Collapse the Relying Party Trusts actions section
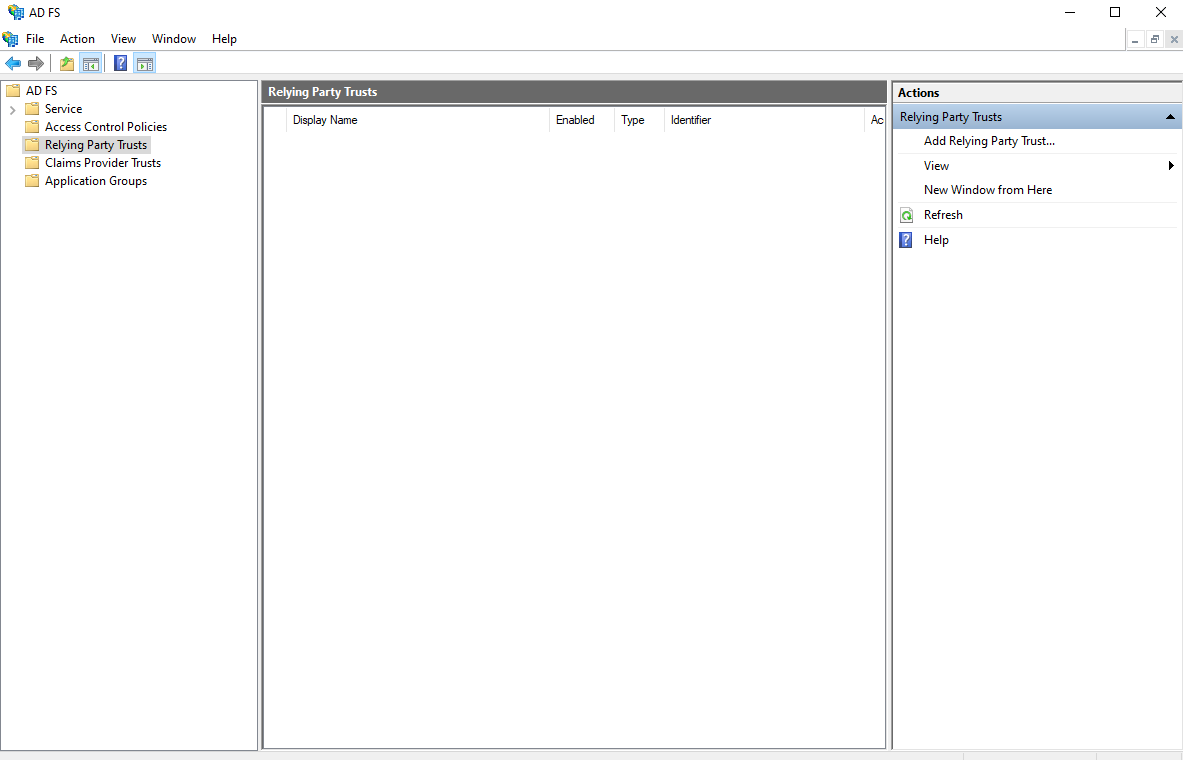1183x760 pixels. coord(1170,117)
